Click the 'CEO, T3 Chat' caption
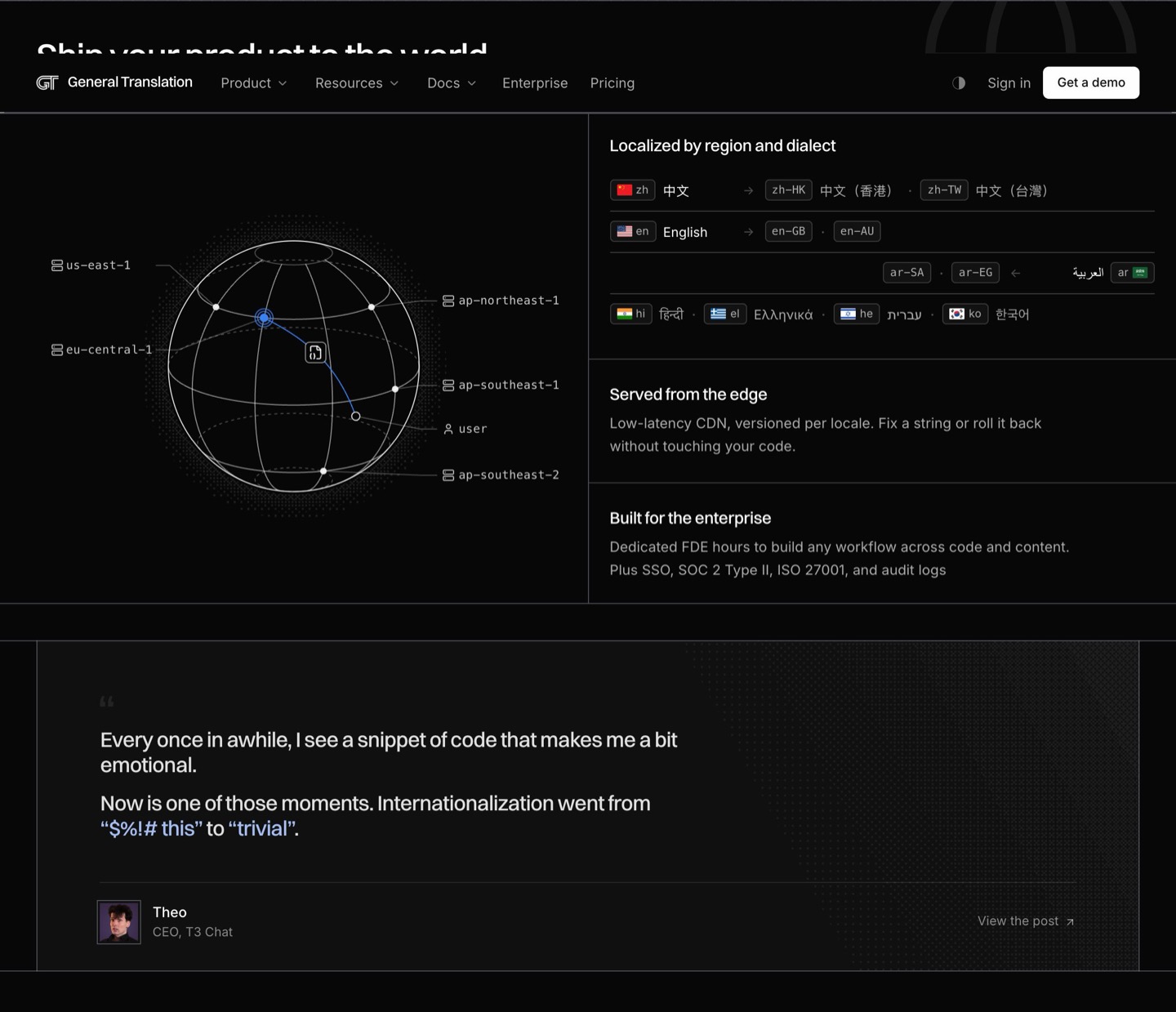Viewport: 1176px width, 1012px height. coord(193,932)
